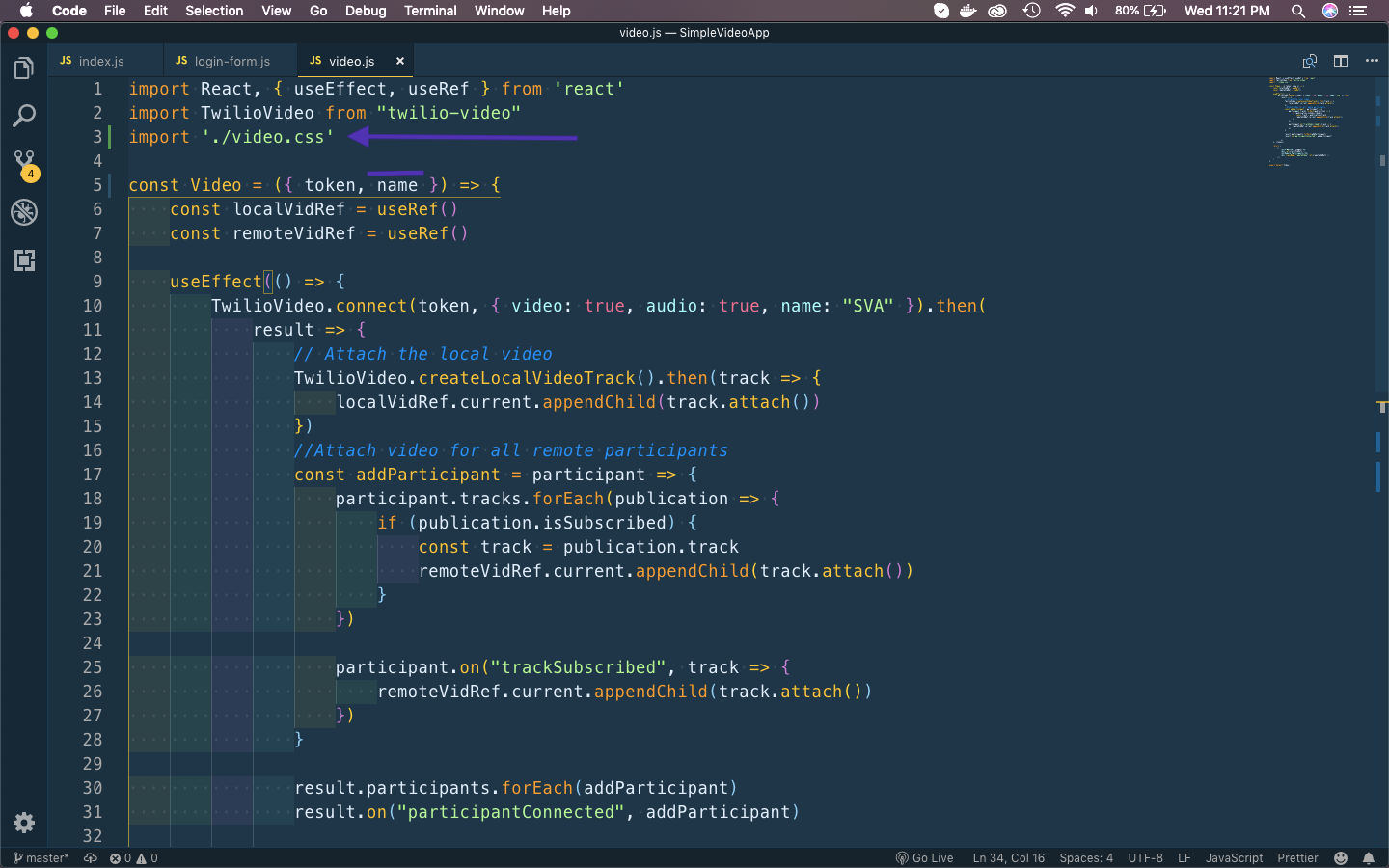Open the Code menu
The image size is (1389, 868).
(69, 11)
